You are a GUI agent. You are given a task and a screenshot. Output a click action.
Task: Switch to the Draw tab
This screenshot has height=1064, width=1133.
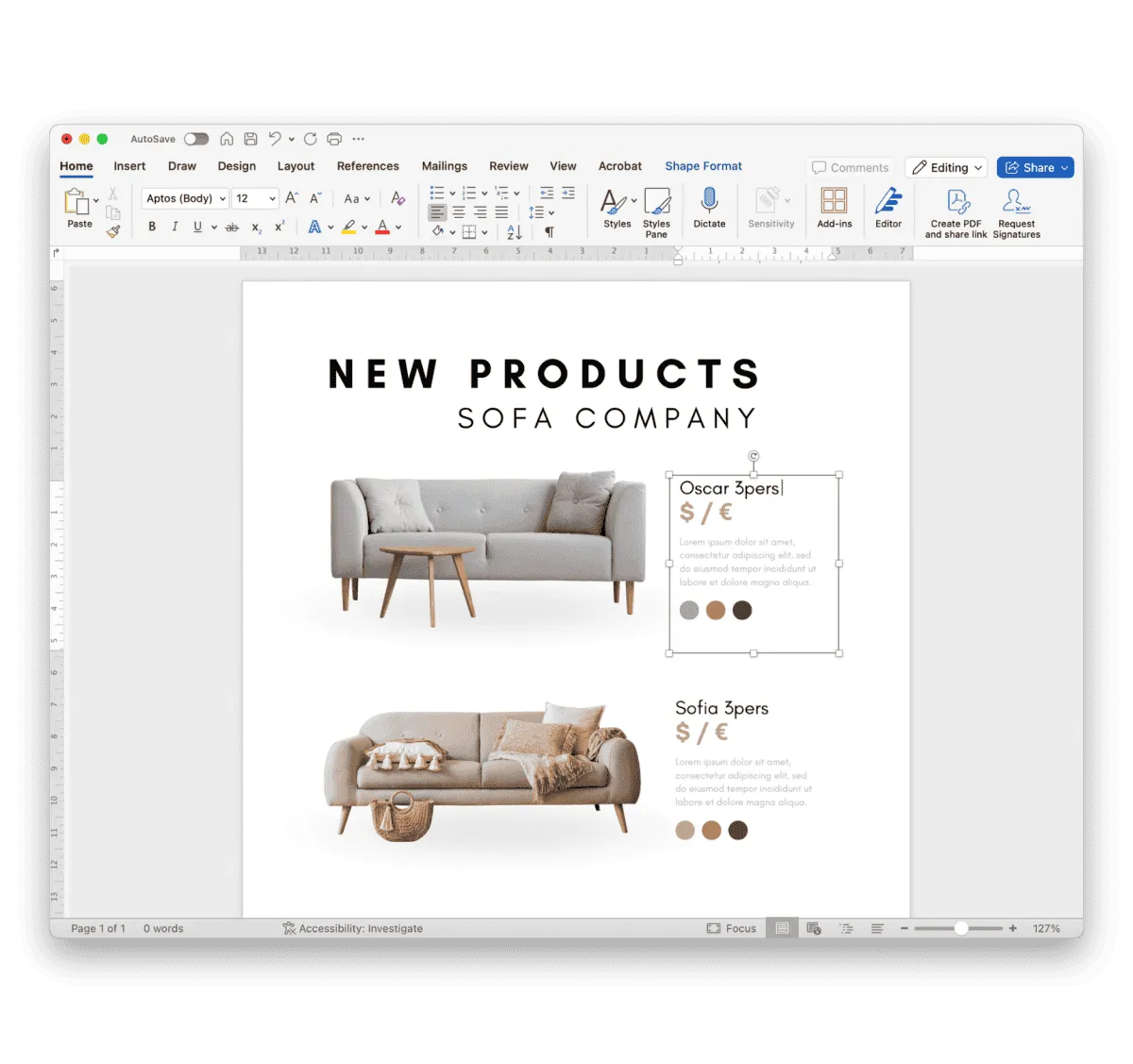click(x=182, y=166)
